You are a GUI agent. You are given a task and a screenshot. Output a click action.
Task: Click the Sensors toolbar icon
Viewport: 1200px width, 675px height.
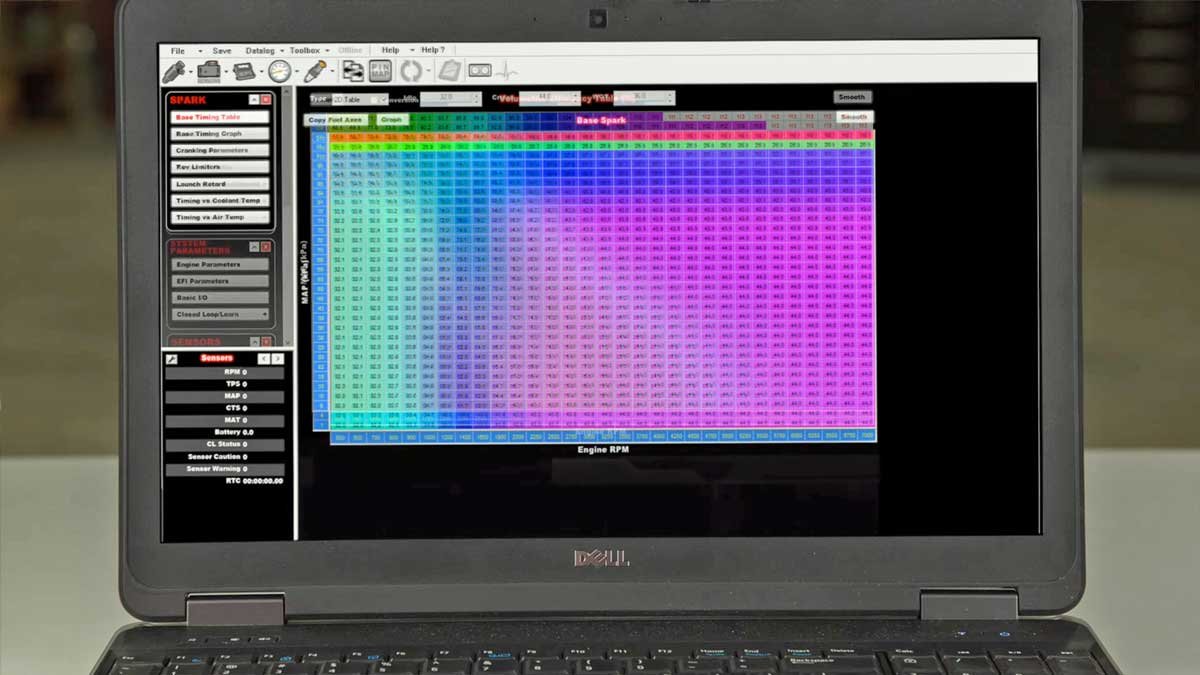(x=208, y=71)
